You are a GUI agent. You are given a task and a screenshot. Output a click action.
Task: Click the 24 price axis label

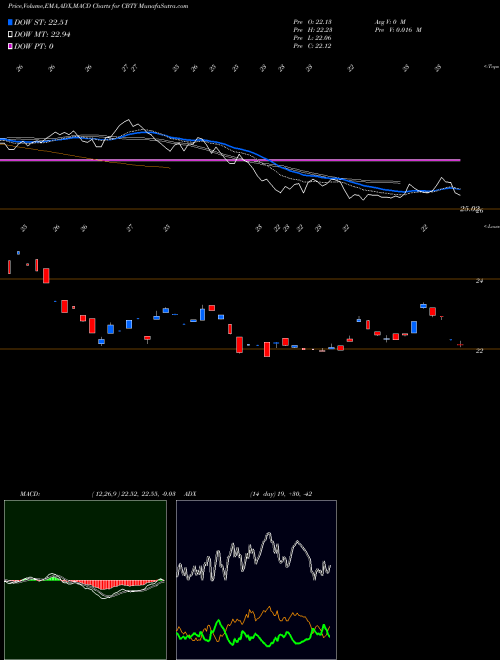(x=479, y=281)
